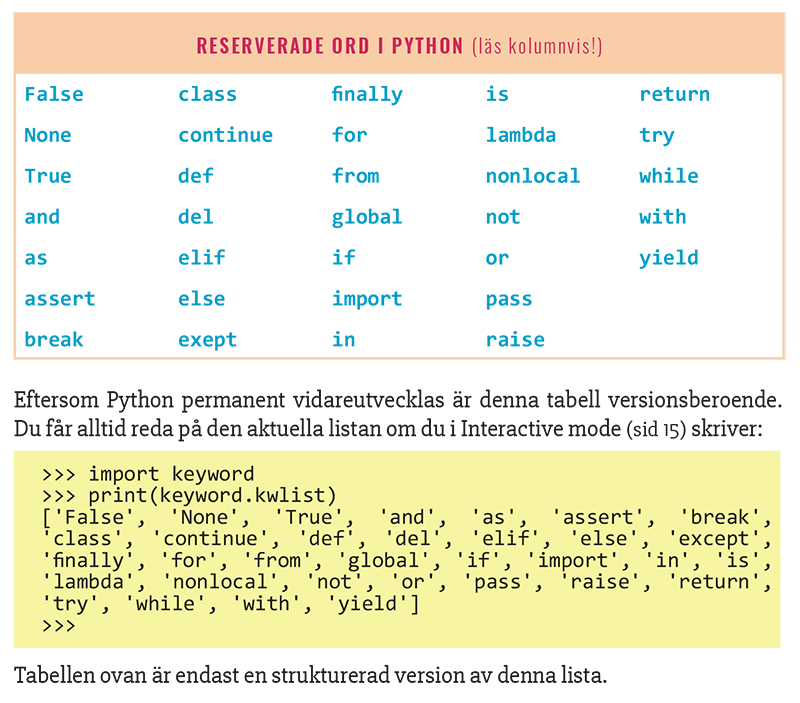This screenshot has height=703, width=800.
Task: Click the sentence beginning 'Tabellen ovan är endast'
Action: pyautogui.click(x=310, y=675)
